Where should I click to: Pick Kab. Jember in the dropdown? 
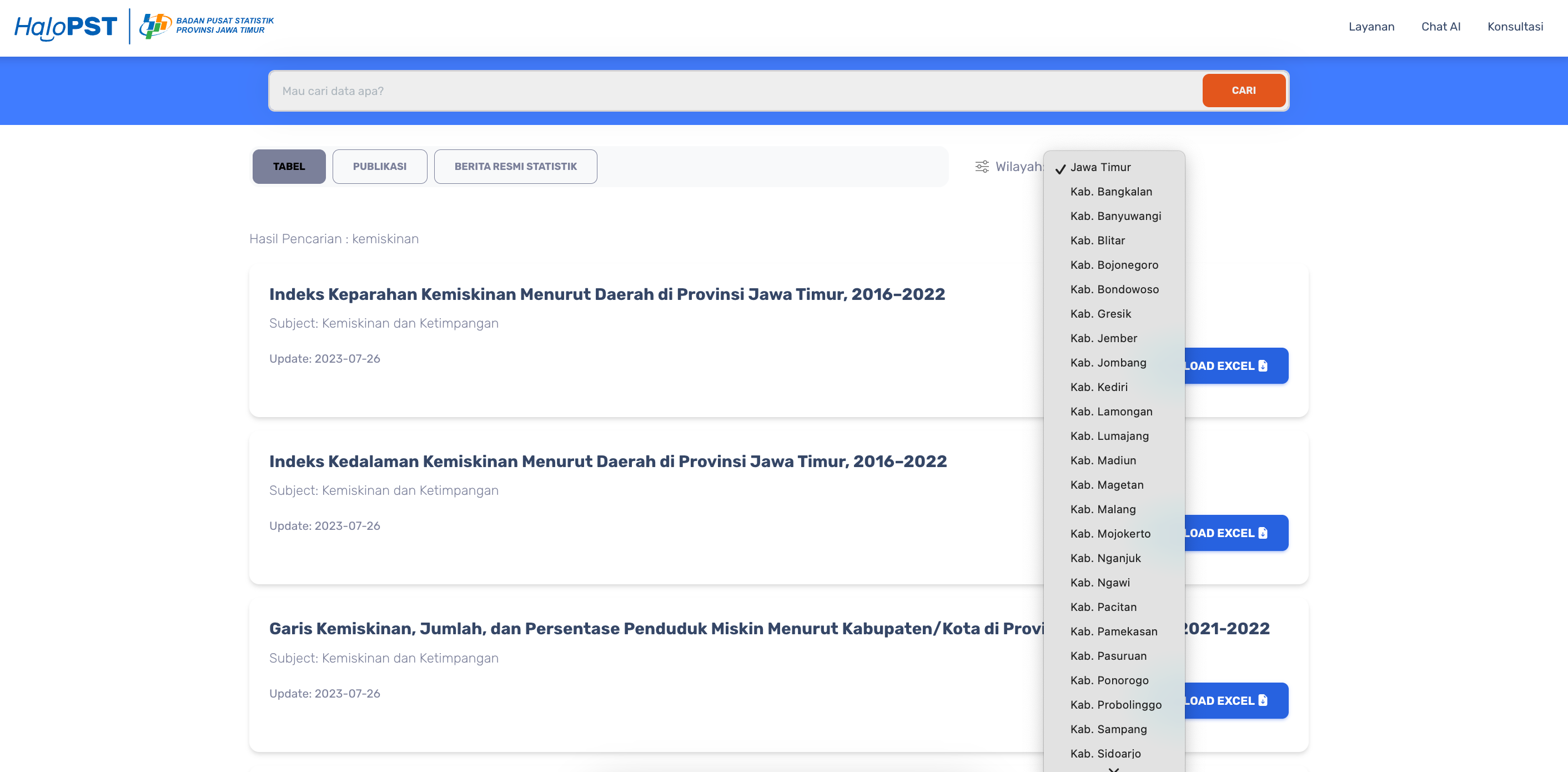1103,338
